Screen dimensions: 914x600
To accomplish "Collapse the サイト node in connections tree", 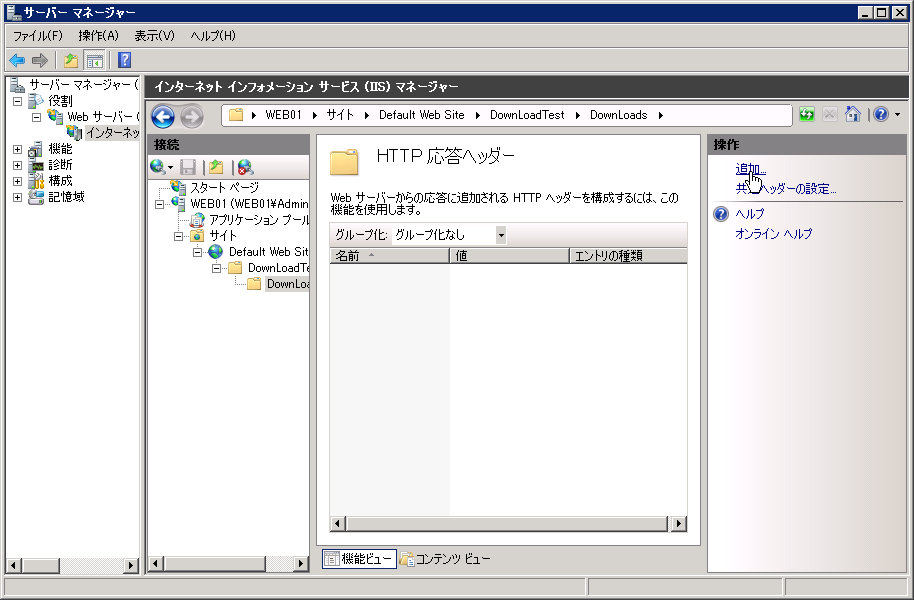I will pyautogui.click(x=178, y=236).
